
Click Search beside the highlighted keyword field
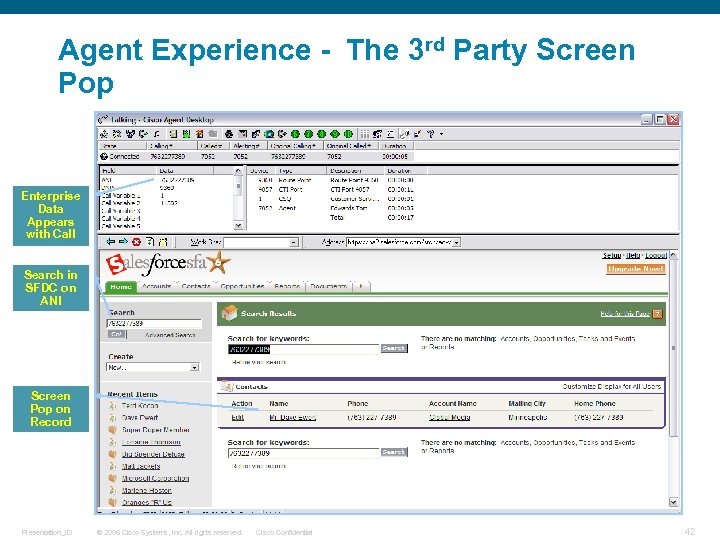pyautogui.click(x=394, y=349)
